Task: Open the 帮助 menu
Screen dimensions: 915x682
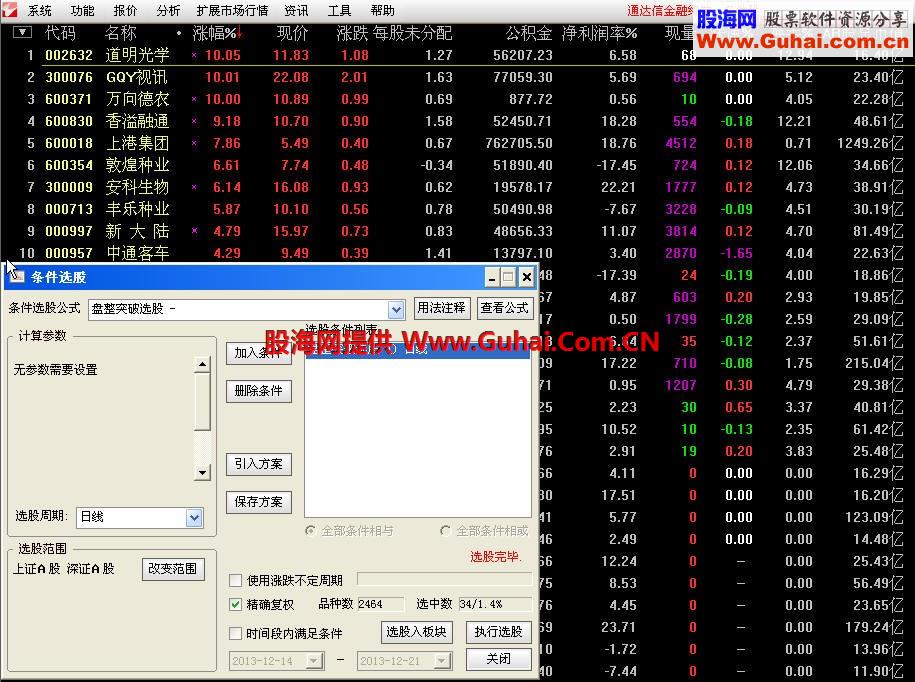Action: (383, 11)
